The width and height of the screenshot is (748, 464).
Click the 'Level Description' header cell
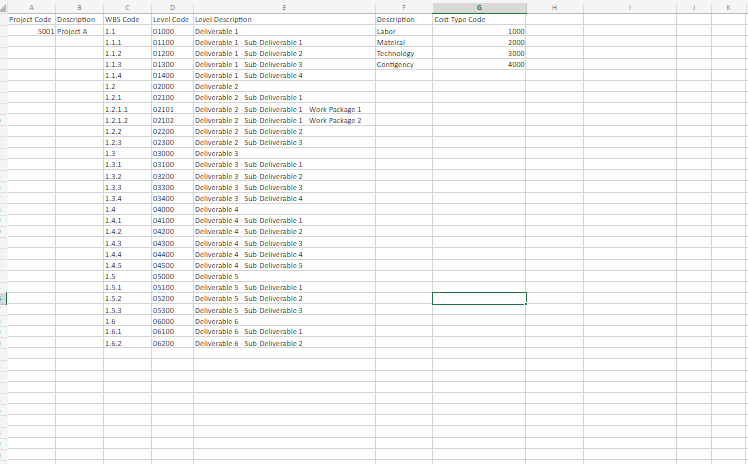[284, 20]
